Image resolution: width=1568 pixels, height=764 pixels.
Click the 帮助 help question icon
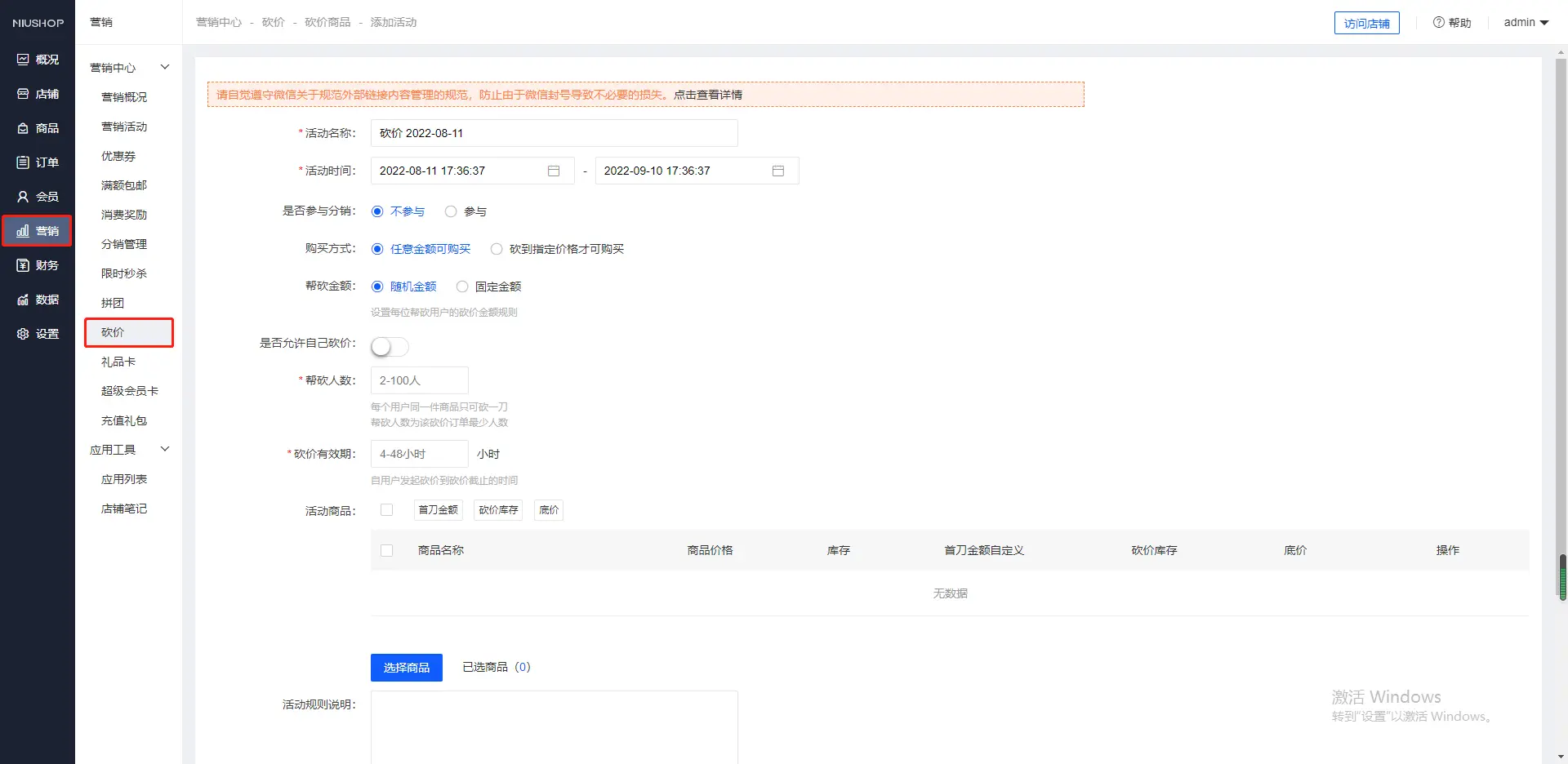coord(1439,23)
